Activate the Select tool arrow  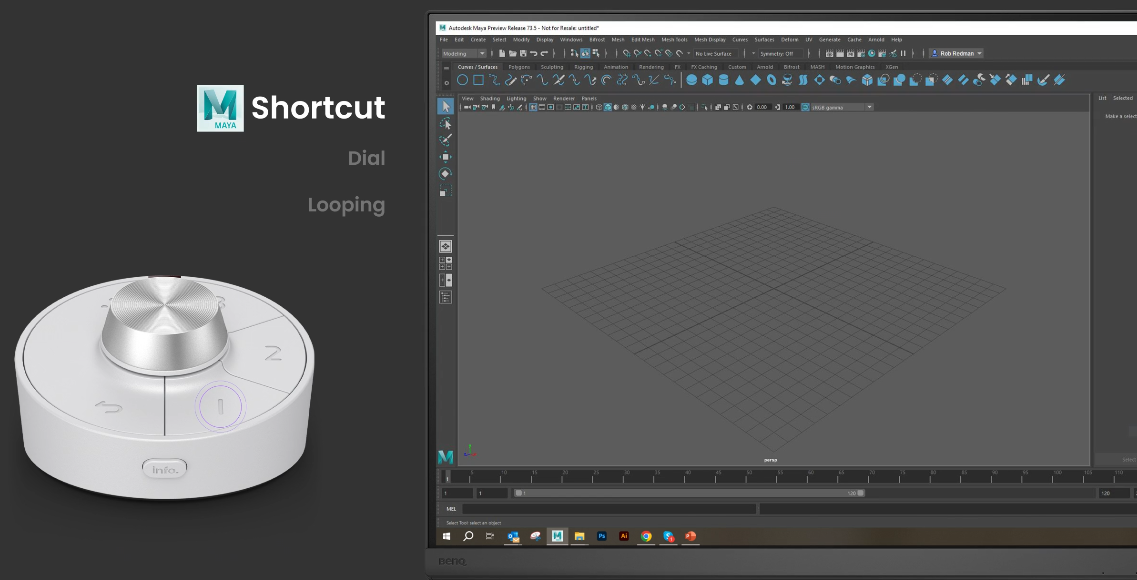pos(445,106)
